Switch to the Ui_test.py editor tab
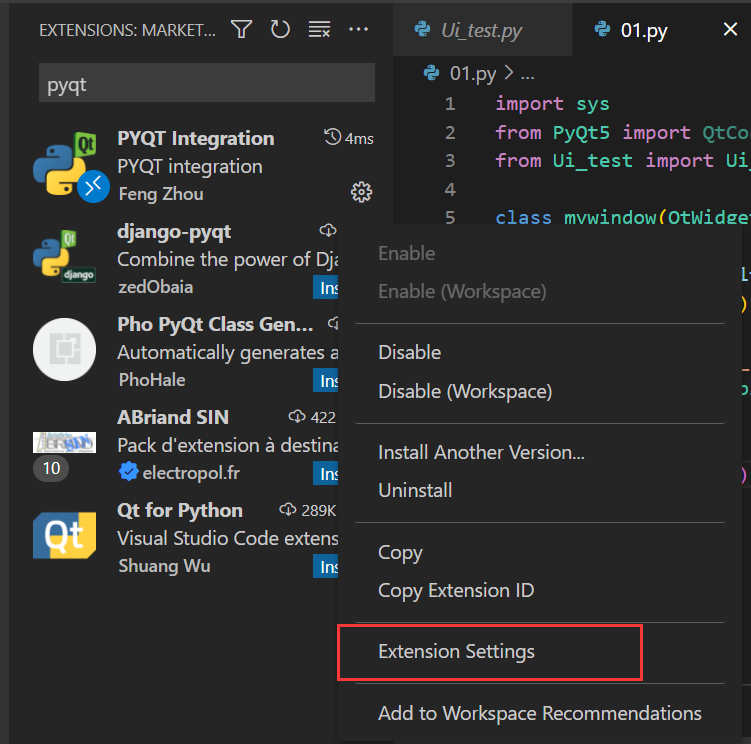The image size is (751, 744). tap(482, 30)
